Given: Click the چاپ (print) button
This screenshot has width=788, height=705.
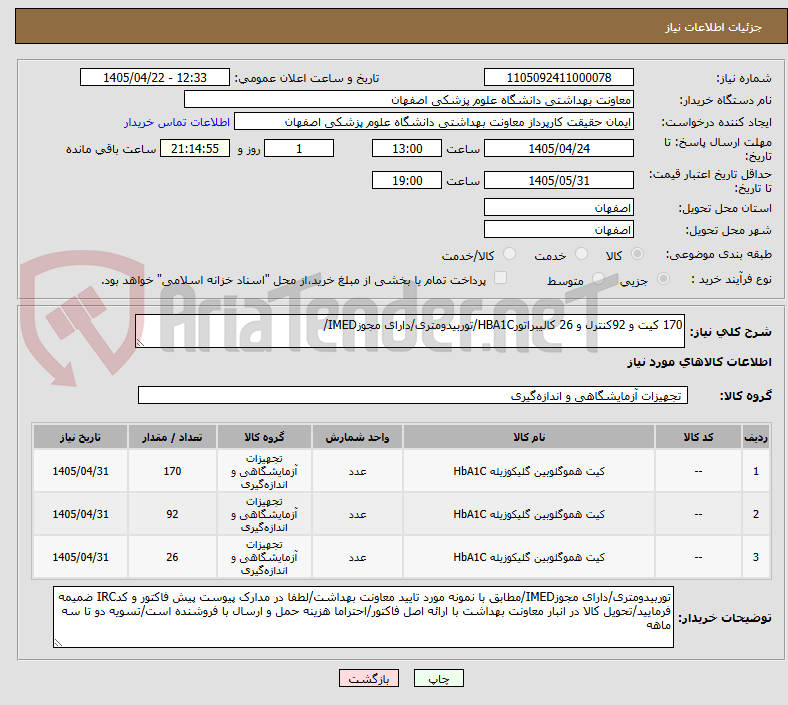Looking at the screenshot, I should pos(438,678).
